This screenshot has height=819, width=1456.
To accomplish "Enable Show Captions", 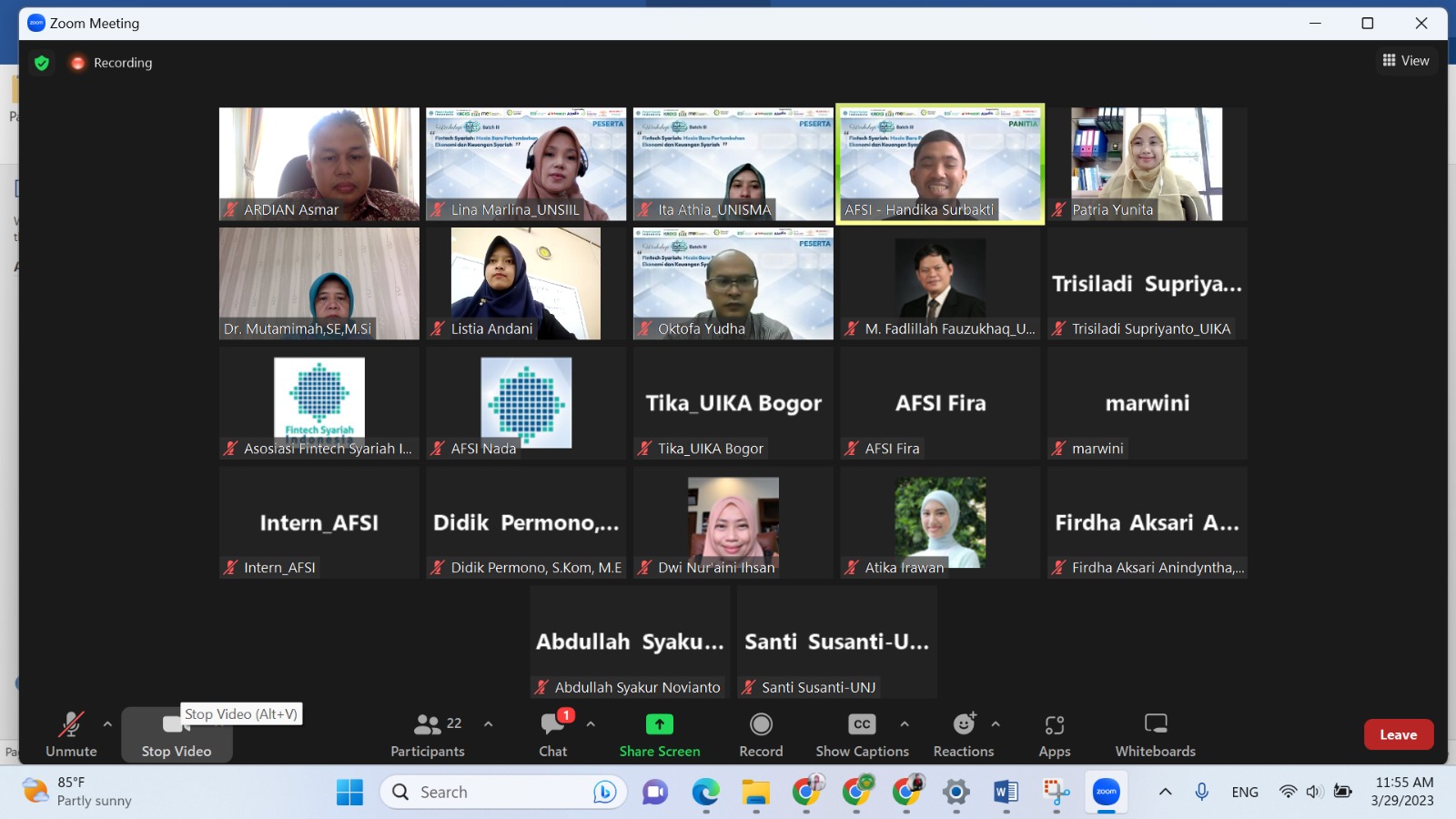I will pyautogui.click(x=862, y=734).
